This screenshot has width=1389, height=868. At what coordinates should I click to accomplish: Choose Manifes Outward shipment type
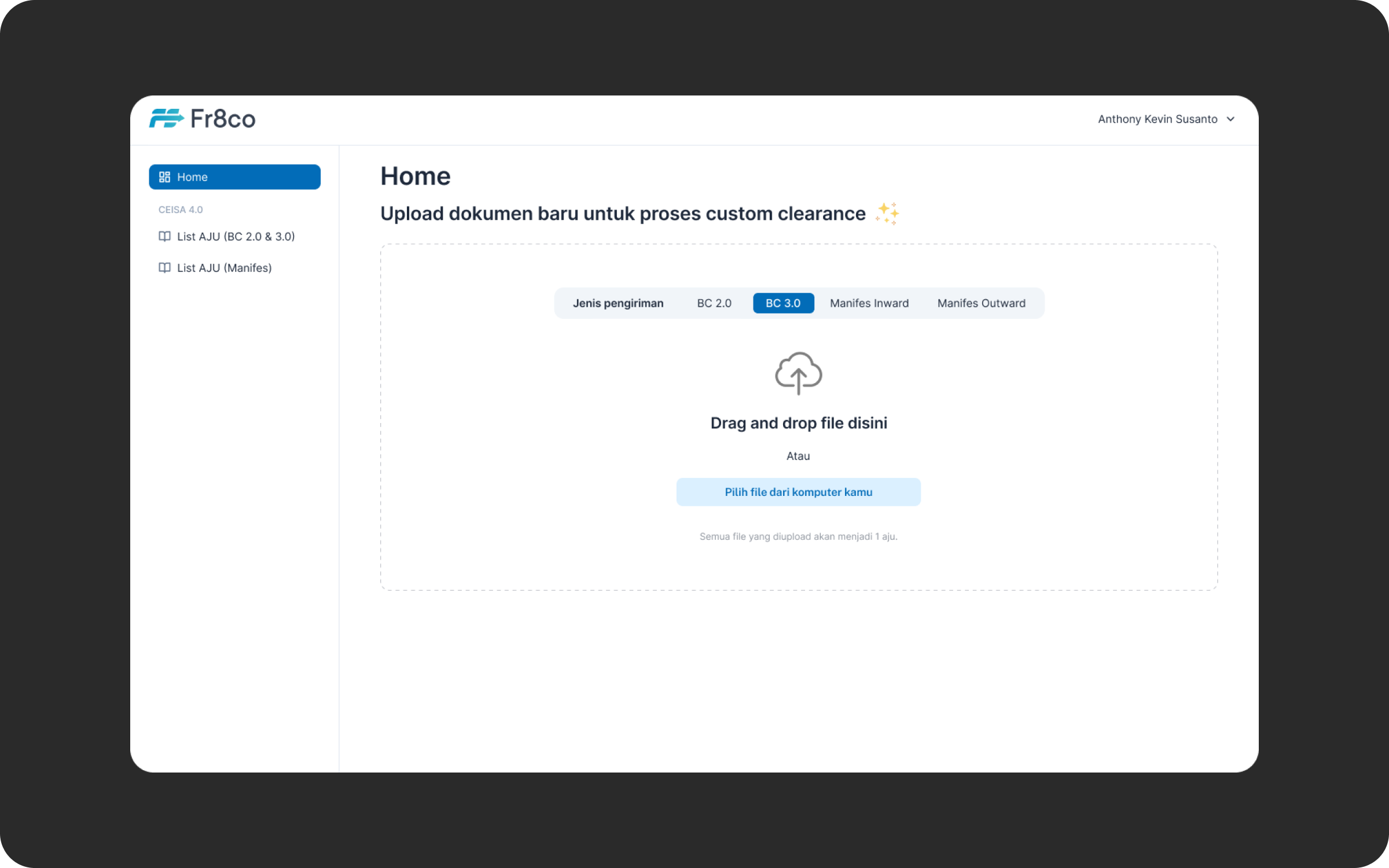981,303
